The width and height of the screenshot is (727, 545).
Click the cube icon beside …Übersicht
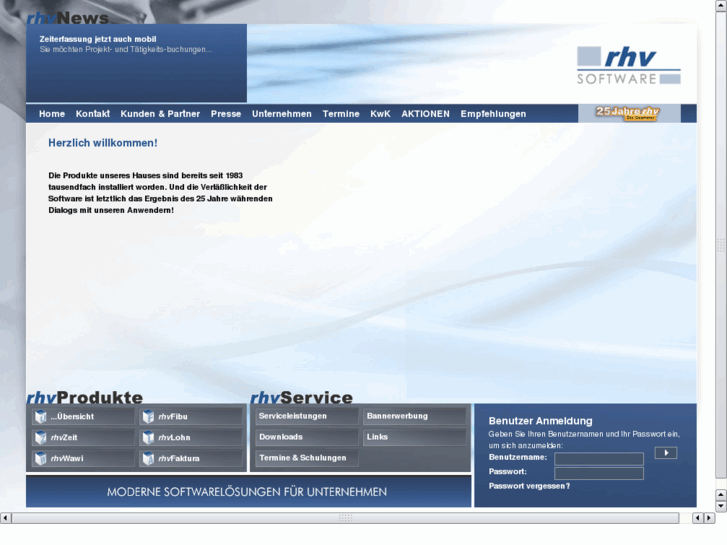click(x=41, y=417)
